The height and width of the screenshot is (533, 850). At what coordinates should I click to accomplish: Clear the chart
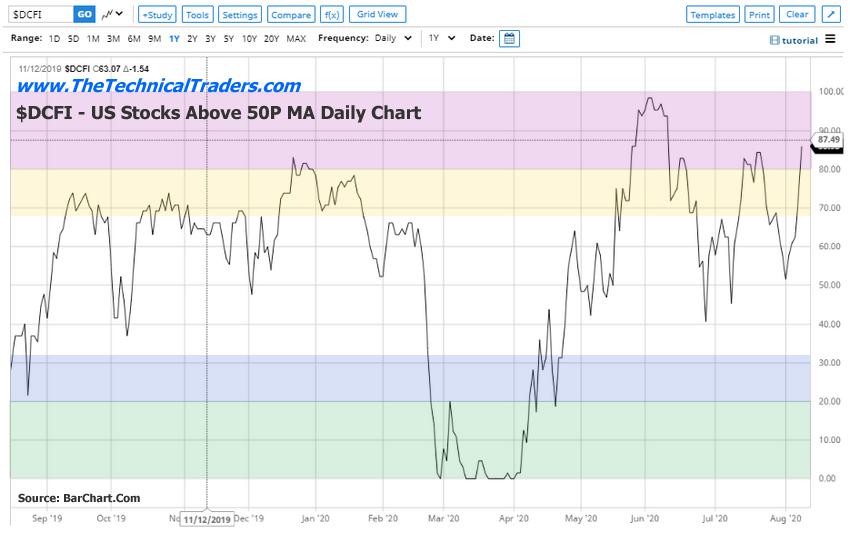(x=797, y=15)
